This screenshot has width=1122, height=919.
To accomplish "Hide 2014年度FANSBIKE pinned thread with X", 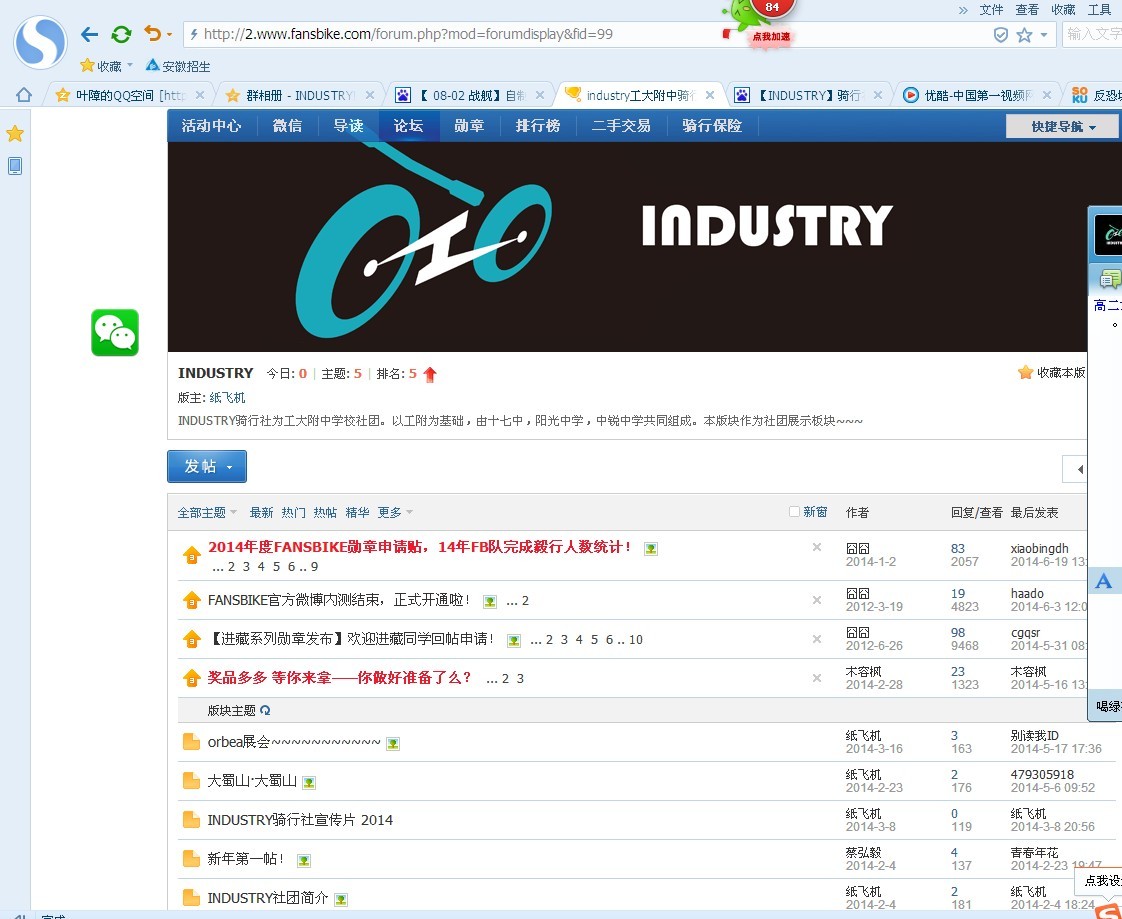I will (x=816, y=548).
